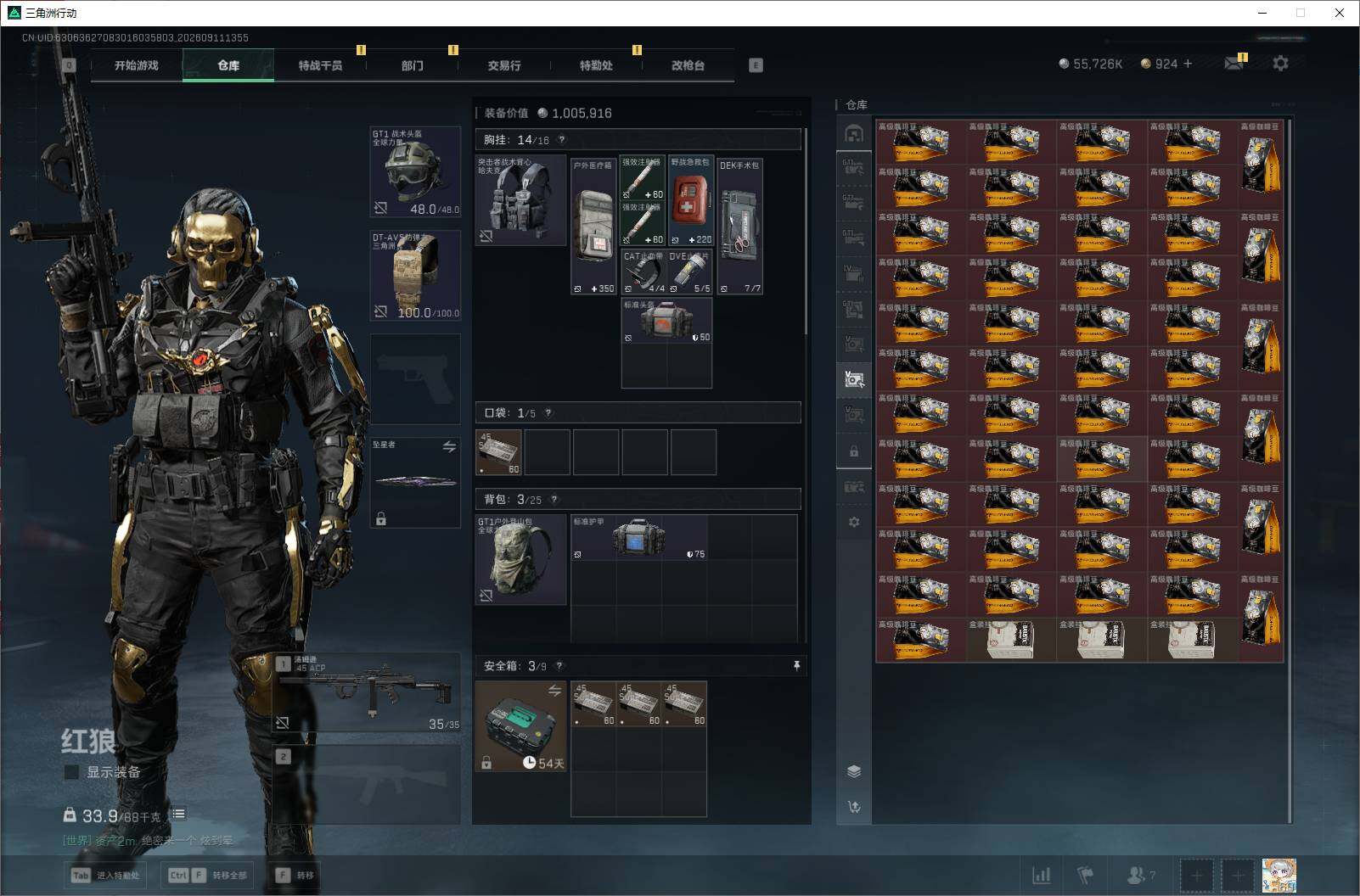Pin the 安全箱 section with the pin icon

[796, 666]
